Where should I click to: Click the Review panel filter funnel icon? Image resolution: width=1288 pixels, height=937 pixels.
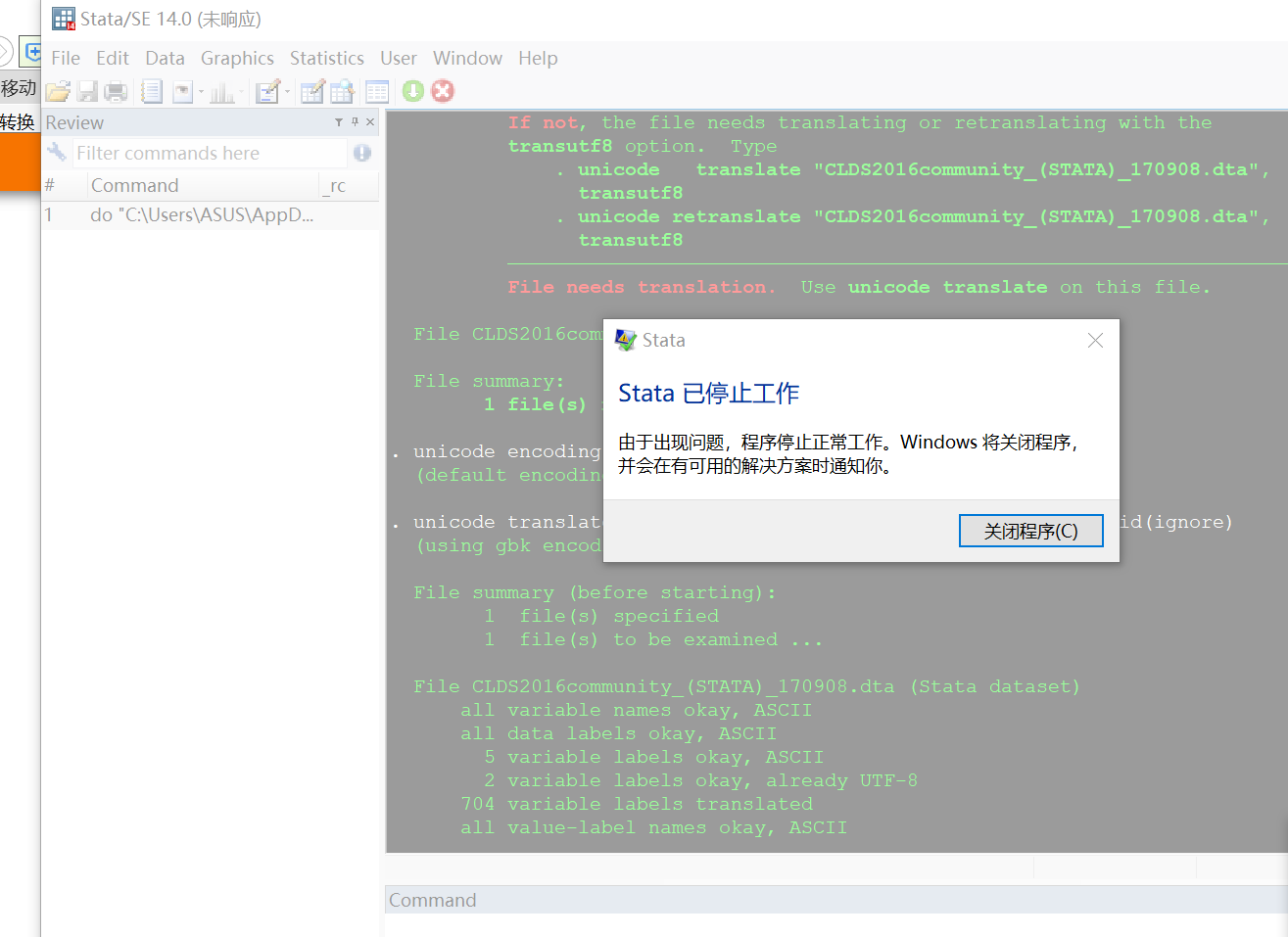(x=339, y=122)
